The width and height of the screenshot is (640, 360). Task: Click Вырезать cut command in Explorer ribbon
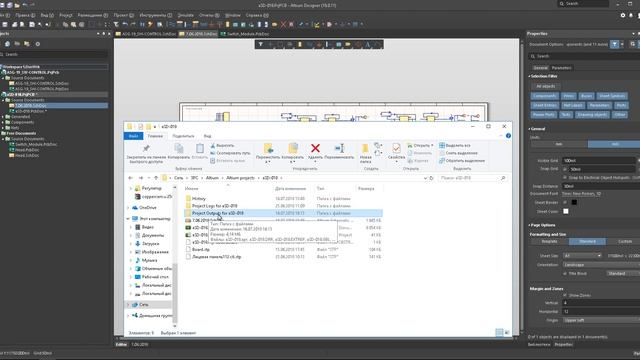222,145
